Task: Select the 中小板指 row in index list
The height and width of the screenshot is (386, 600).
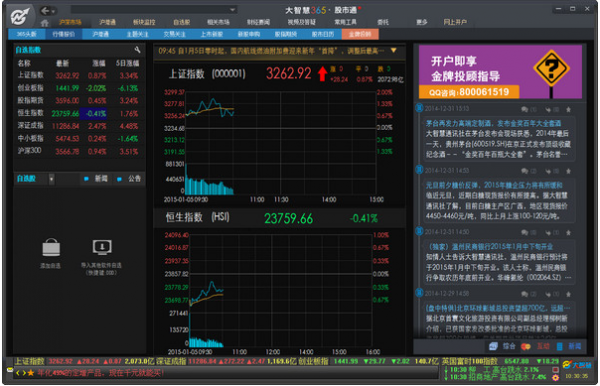Action: pyautogui.click(x=78, y=138)
